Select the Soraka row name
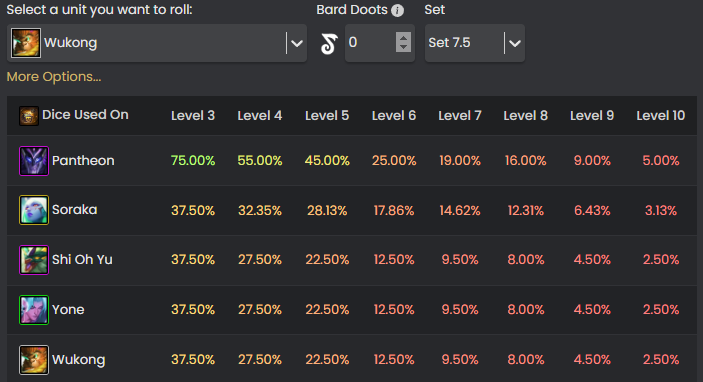The height and width of the screenshot is (382, 703). pos(74,210)
